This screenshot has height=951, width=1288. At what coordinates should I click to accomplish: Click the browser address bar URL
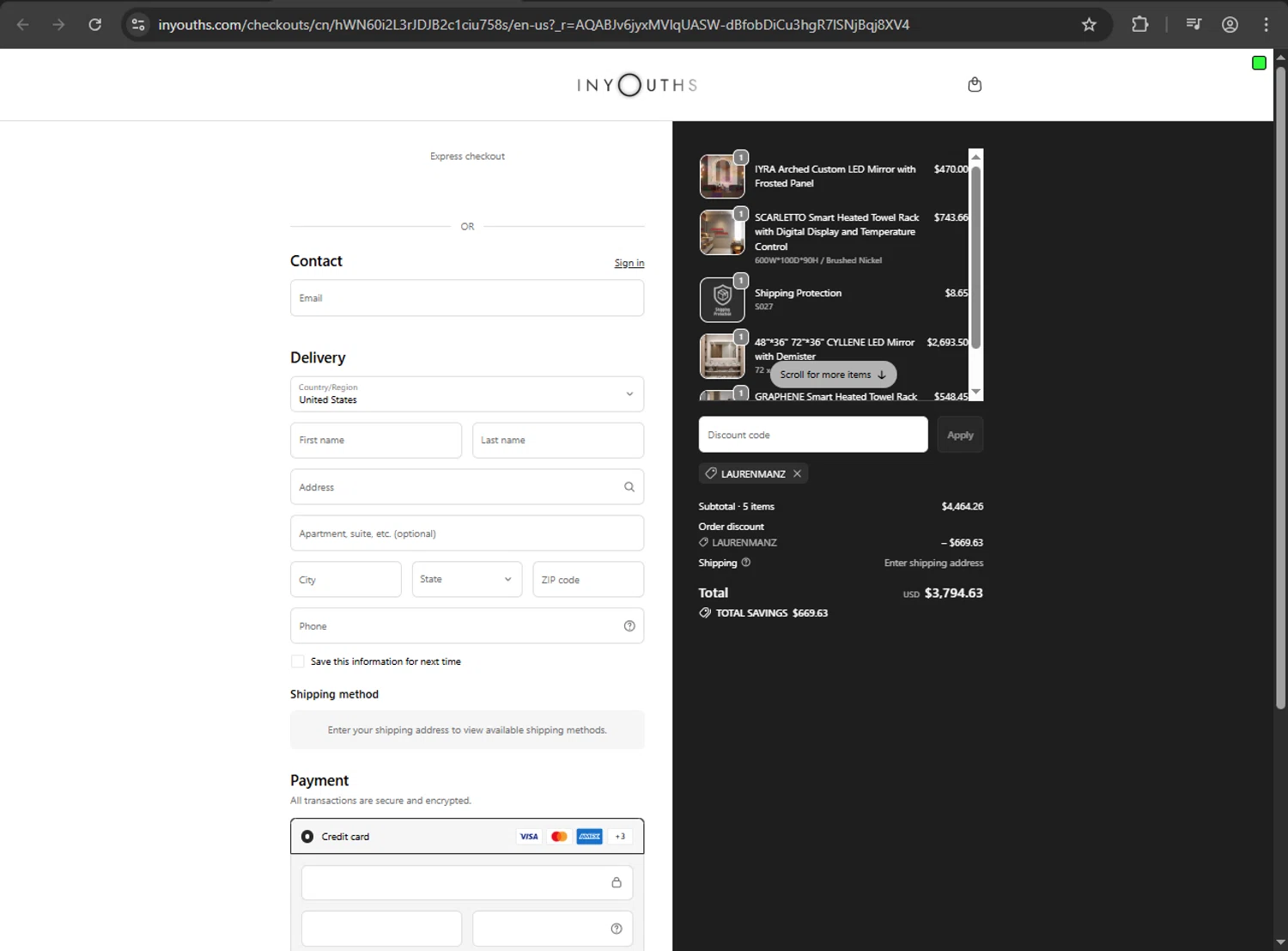tap(533, 24)
